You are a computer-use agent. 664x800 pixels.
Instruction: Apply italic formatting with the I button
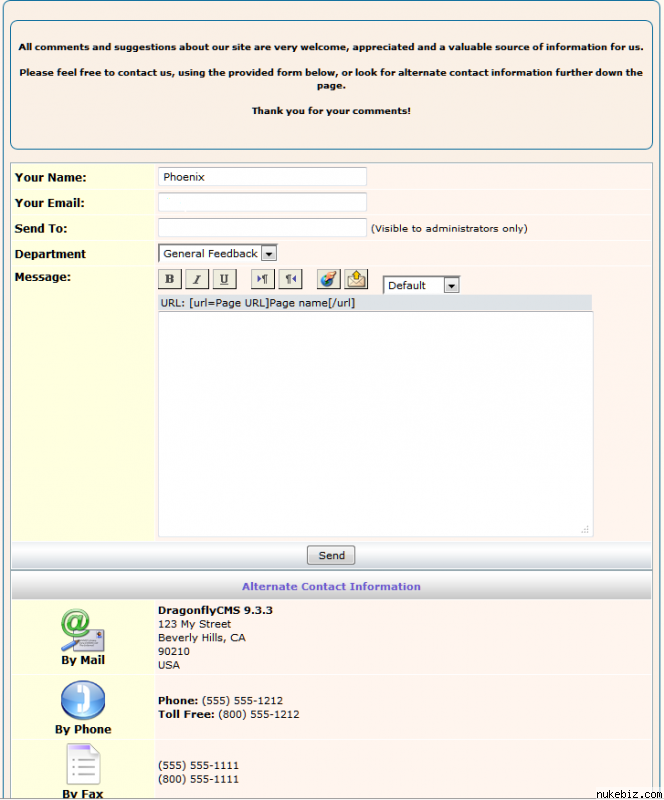click(x=197, y=279)
